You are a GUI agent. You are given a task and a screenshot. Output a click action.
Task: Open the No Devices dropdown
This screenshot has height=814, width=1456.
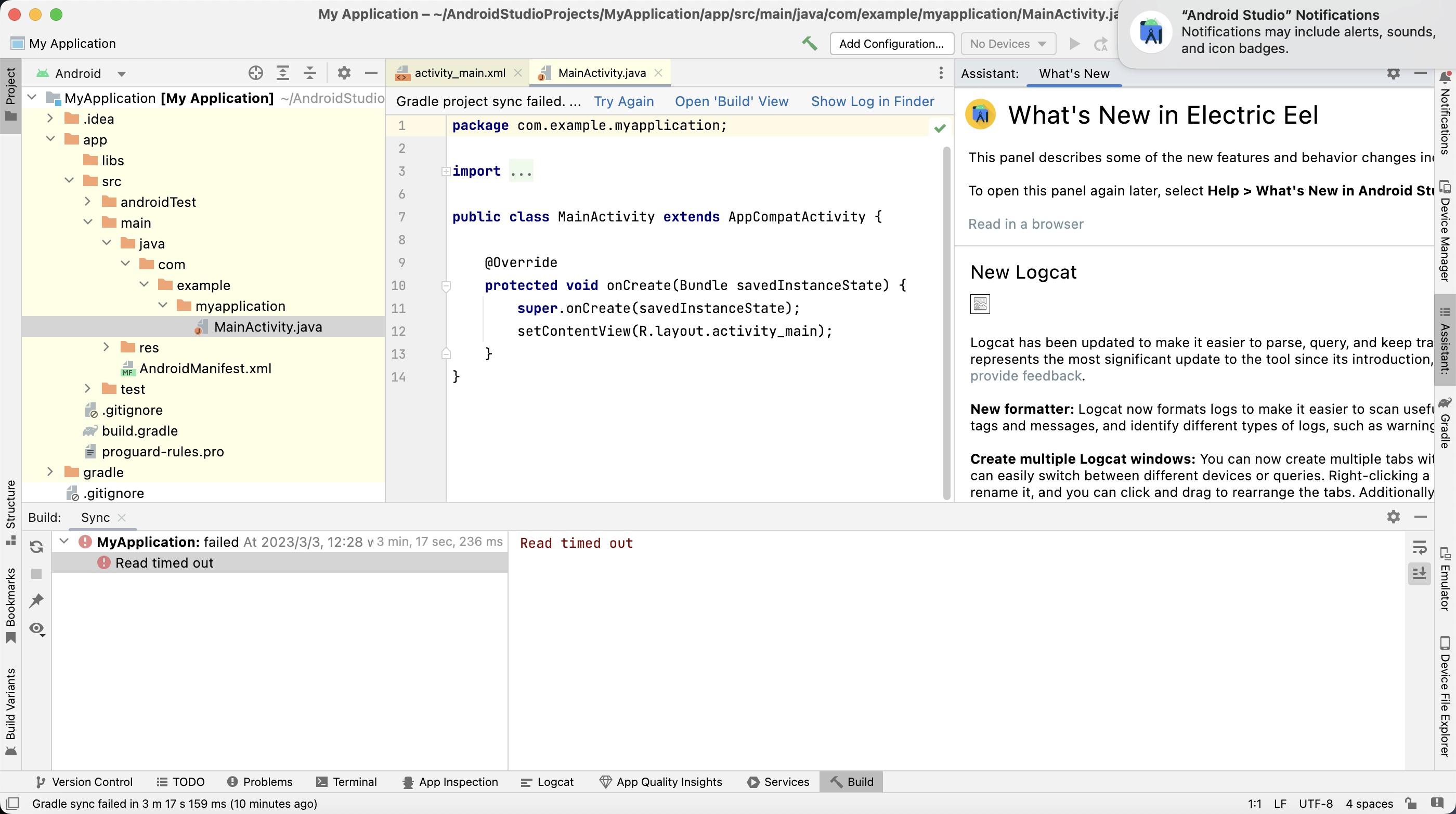tap(1008, 44)
